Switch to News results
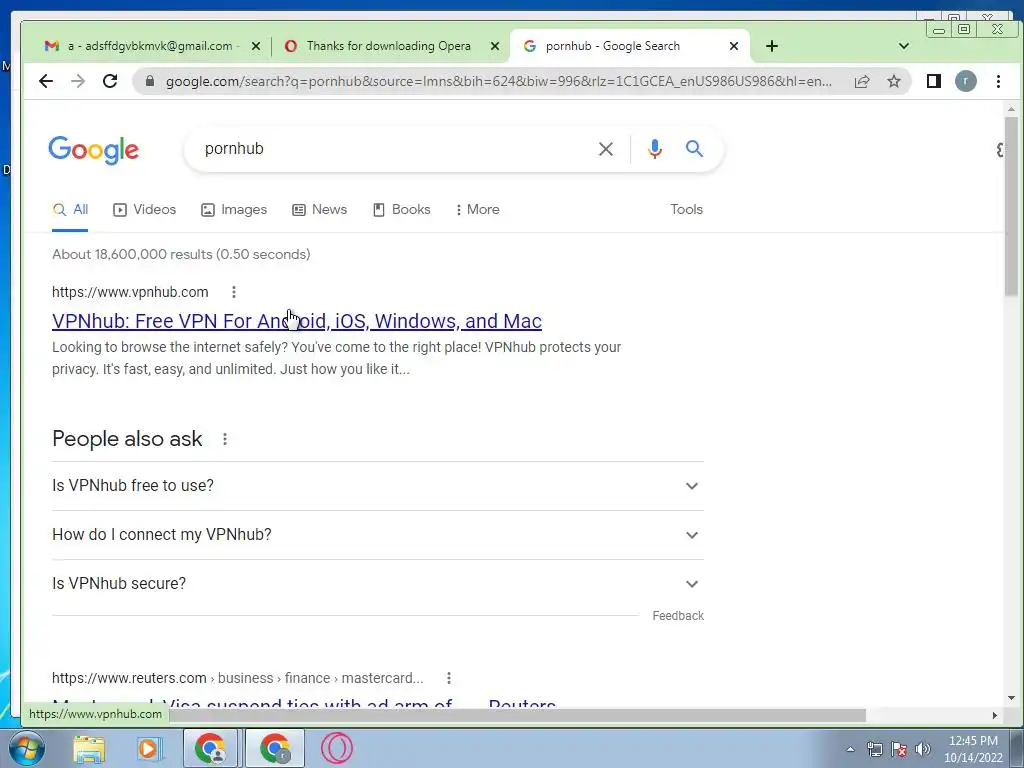 coord(319,210)
